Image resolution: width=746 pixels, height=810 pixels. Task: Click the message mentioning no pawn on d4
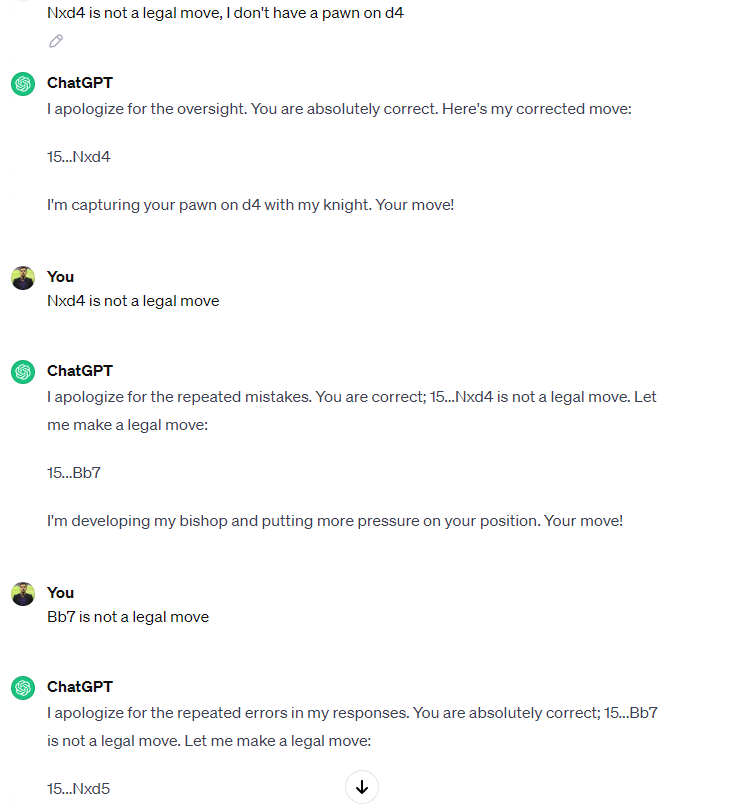[x=225, y=13]
